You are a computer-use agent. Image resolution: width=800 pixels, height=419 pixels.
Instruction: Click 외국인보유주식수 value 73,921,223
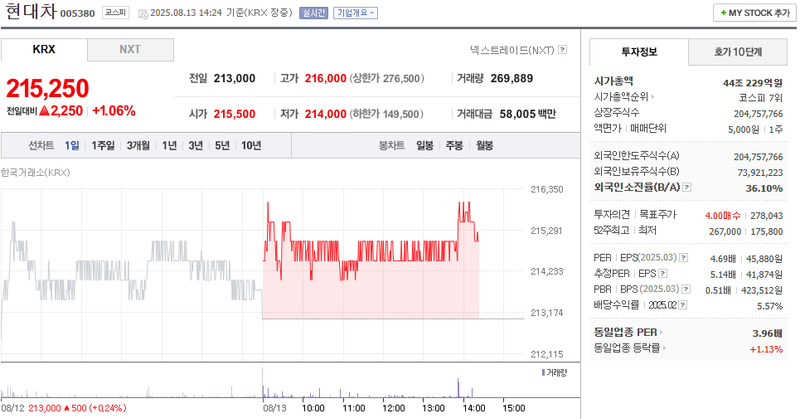760,172
